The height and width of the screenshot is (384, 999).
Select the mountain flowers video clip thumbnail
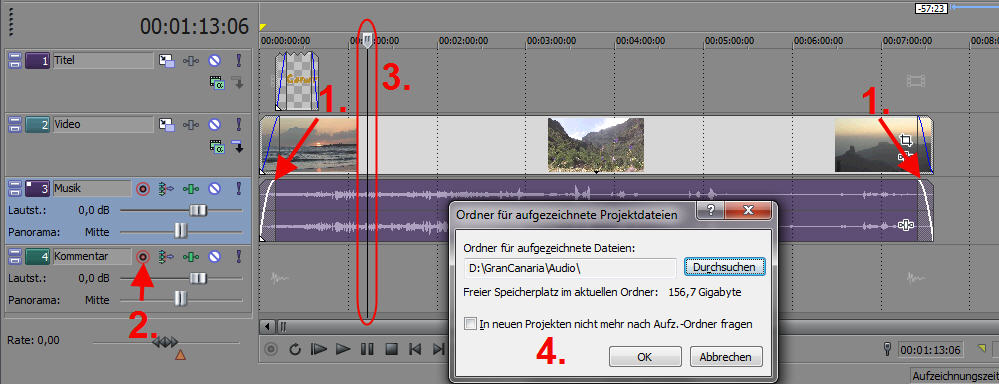click(x=596, y=145)
